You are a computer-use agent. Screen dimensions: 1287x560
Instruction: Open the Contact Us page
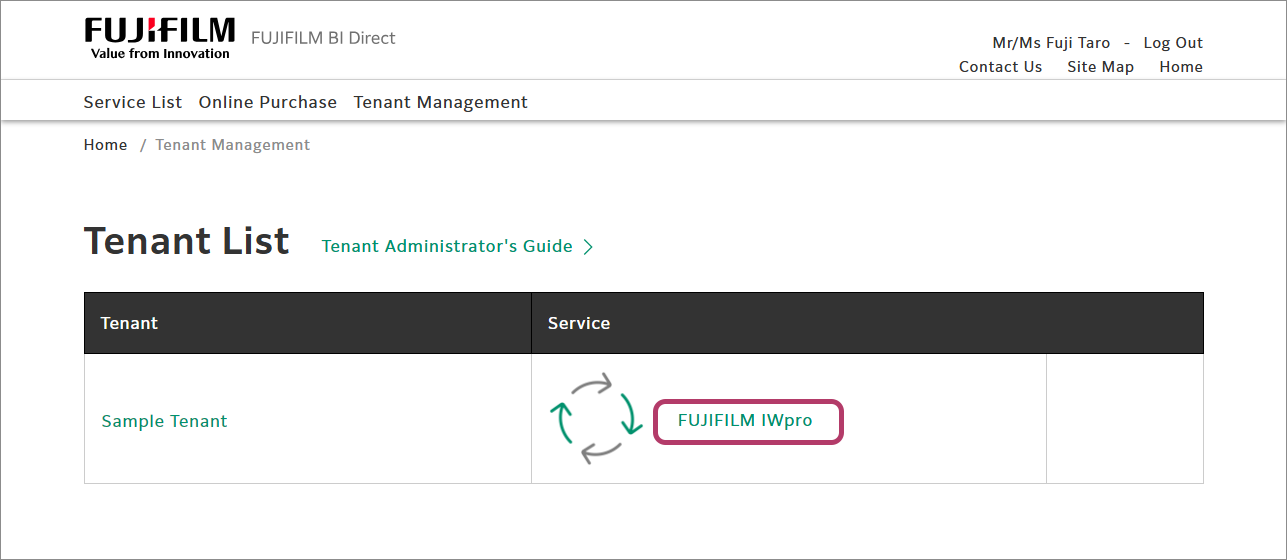click(x=1000, y=67)
